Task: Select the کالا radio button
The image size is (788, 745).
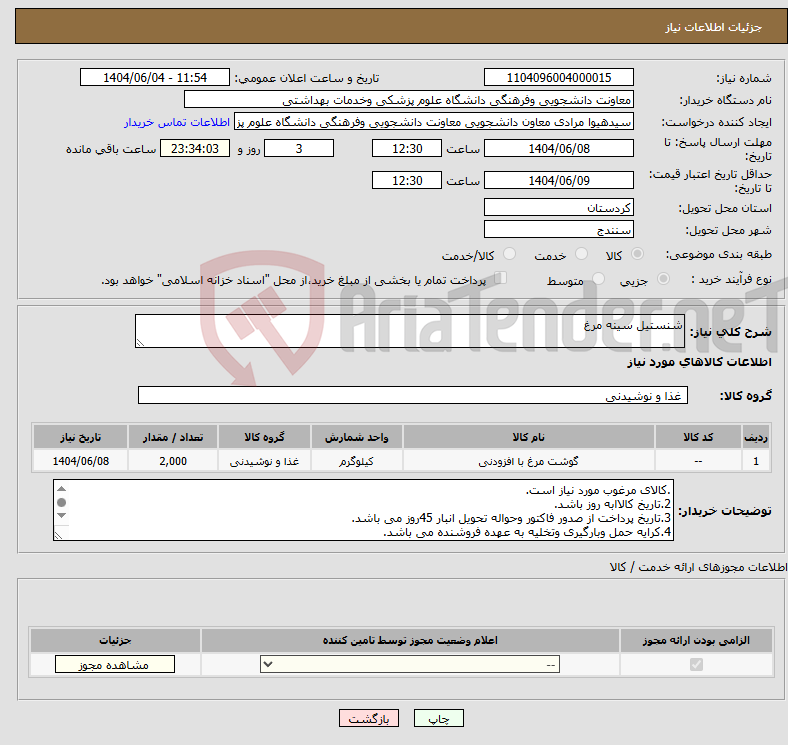Action: pyautogui.click(x=638, y=256)
